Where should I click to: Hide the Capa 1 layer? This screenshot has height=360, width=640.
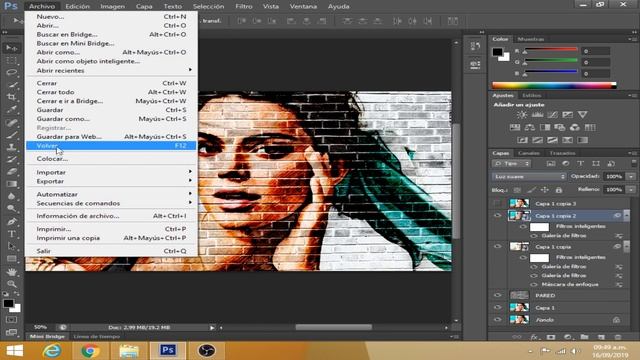click(497, 307)
